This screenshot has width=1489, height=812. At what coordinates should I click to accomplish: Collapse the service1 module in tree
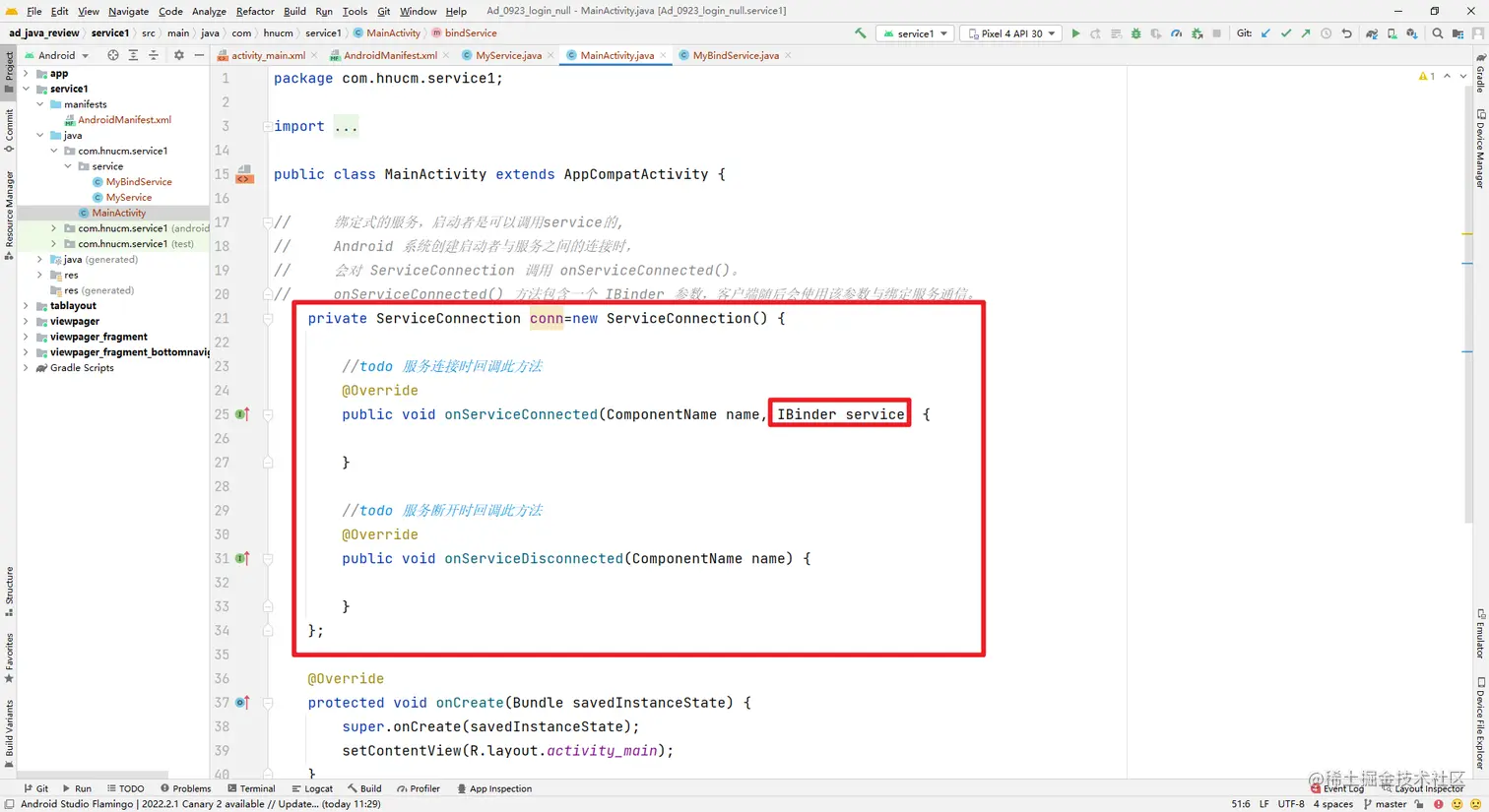27,89
